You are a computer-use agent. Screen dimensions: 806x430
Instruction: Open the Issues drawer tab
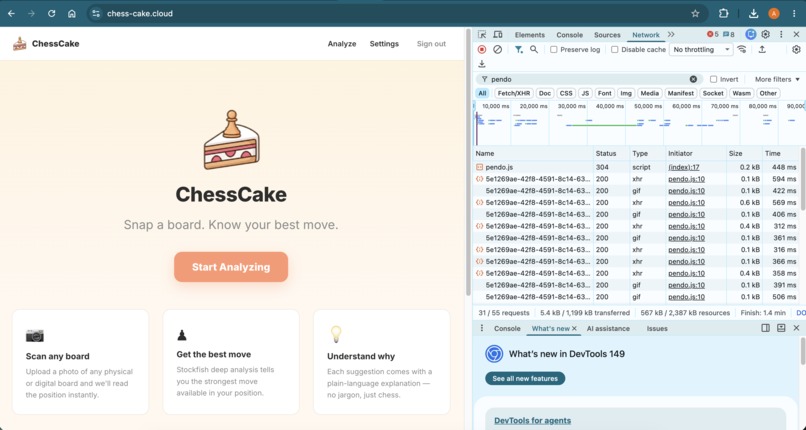point(657,328)
